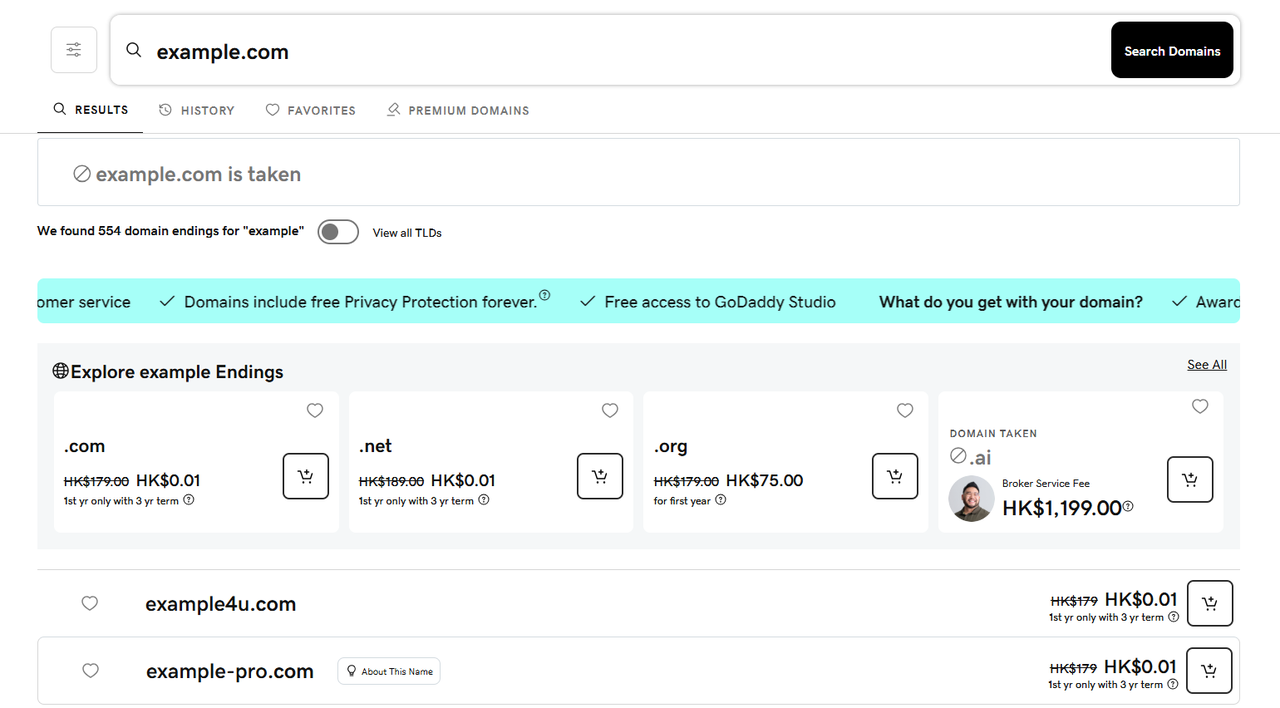Expand About This Name for example-pro.com

click(x=389, y=671)
